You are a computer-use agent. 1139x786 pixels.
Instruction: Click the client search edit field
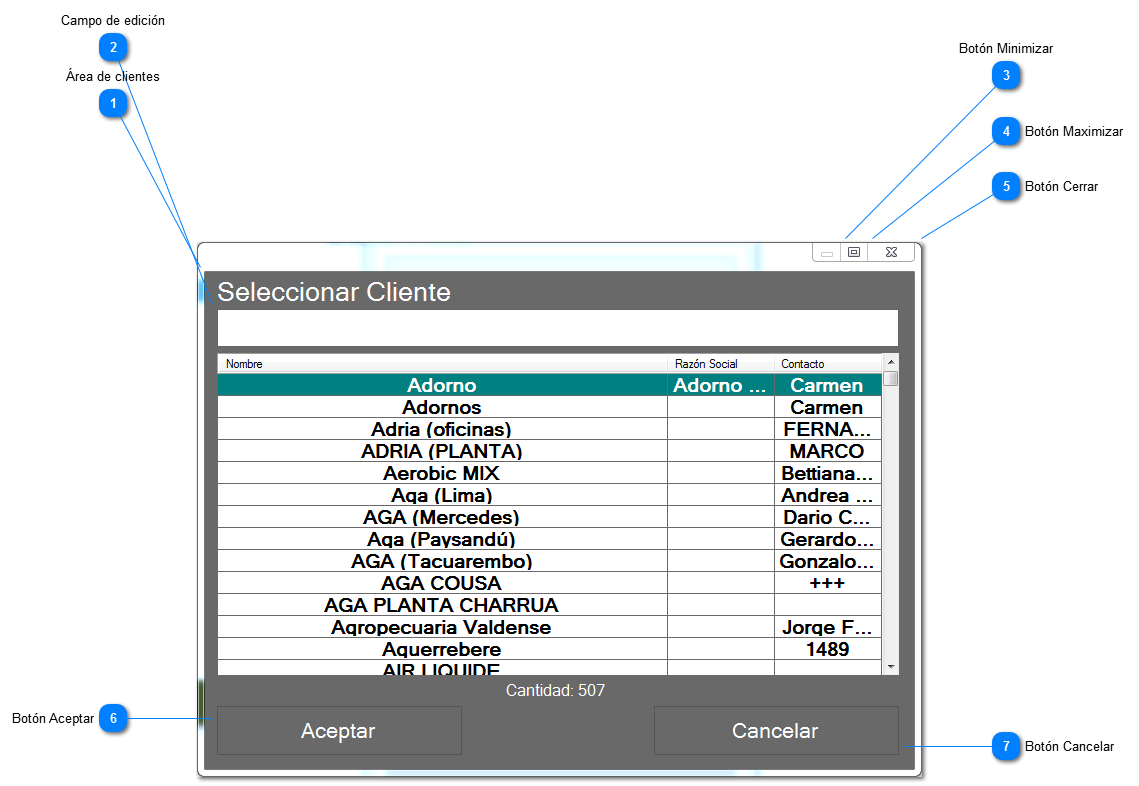pyautogui.click(x=557, y=328)
